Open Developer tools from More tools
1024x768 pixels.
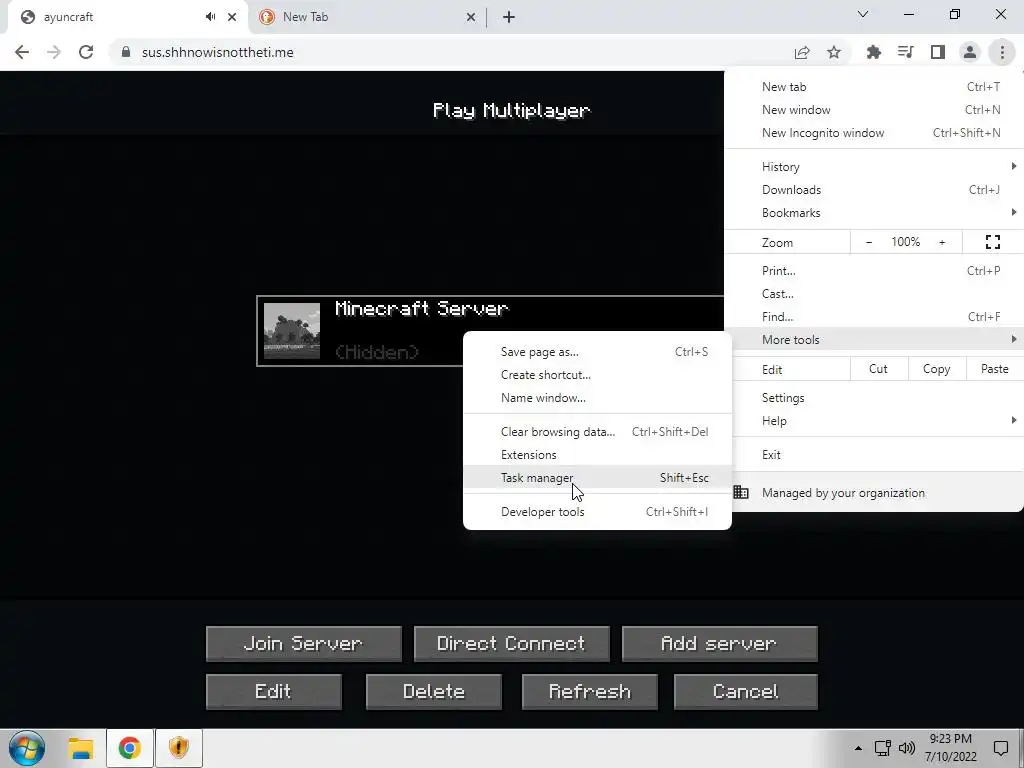597,511
